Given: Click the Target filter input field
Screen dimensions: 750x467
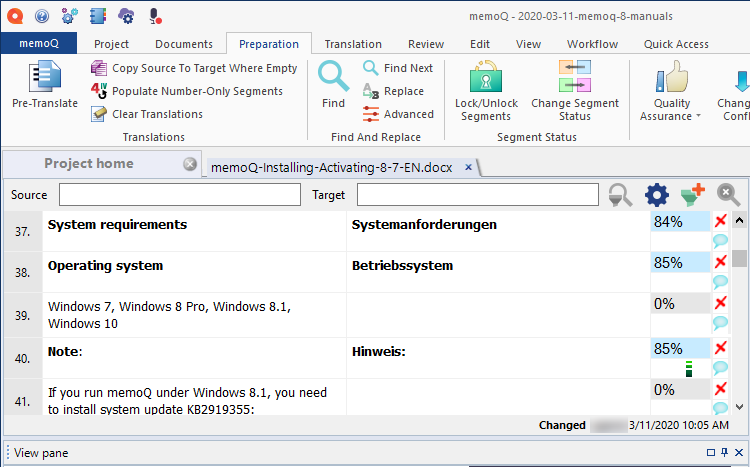Looking at the screenshot, I should coord(478,195).
